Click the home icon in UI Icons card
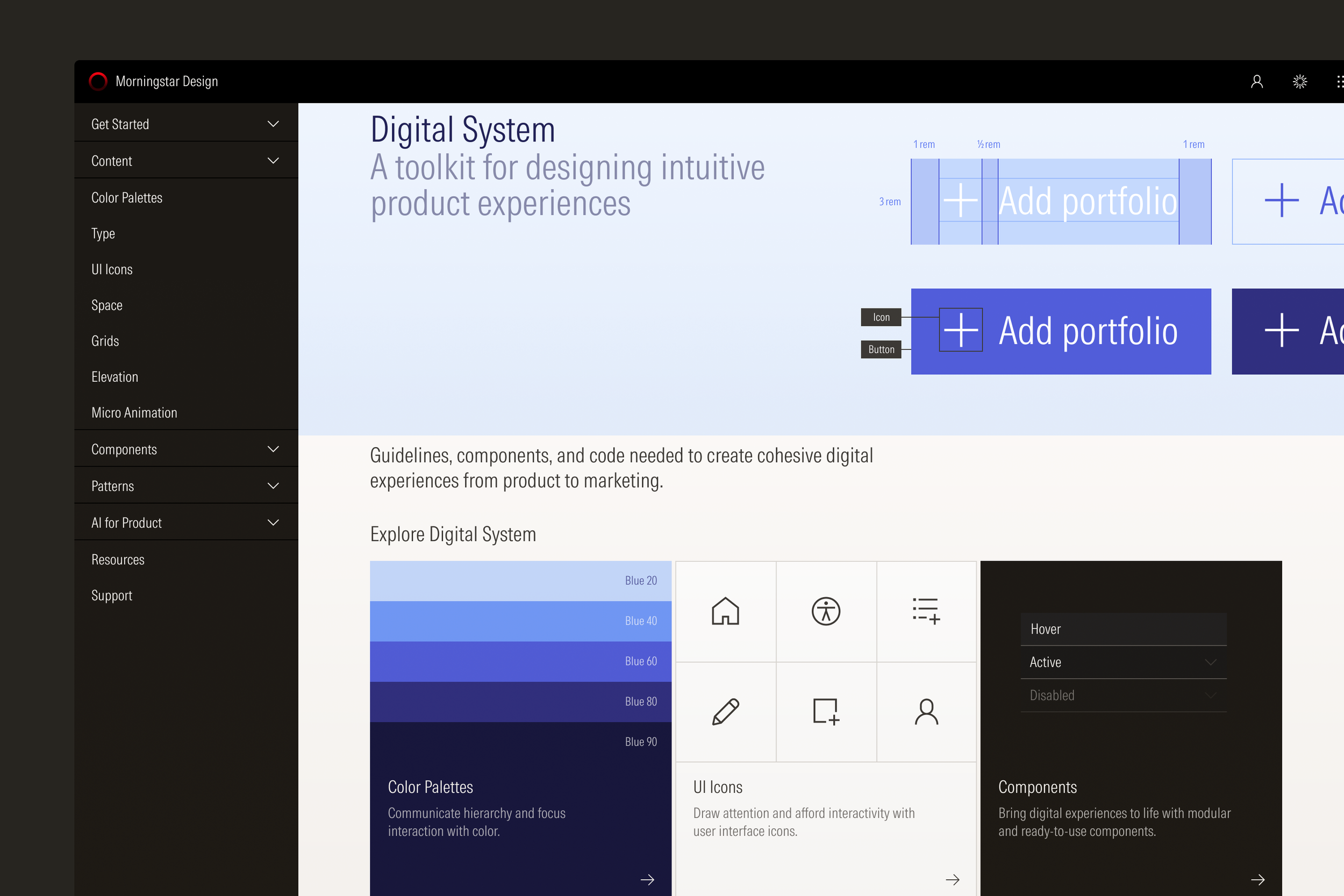This screenshot has height=896, width=1344. (725, 611)
